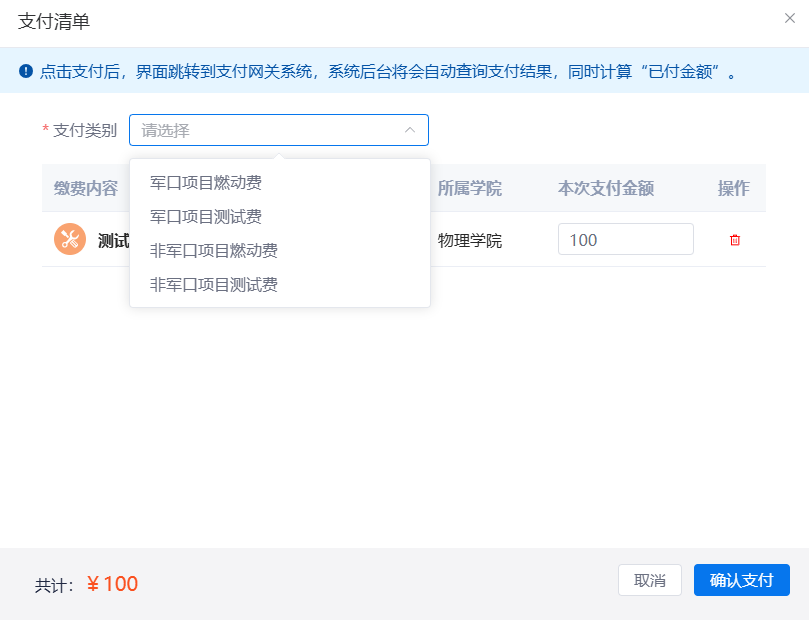Select 军口项目燃动费 from the list
This screenshot has height=620, width=809.
pos(206,183)
